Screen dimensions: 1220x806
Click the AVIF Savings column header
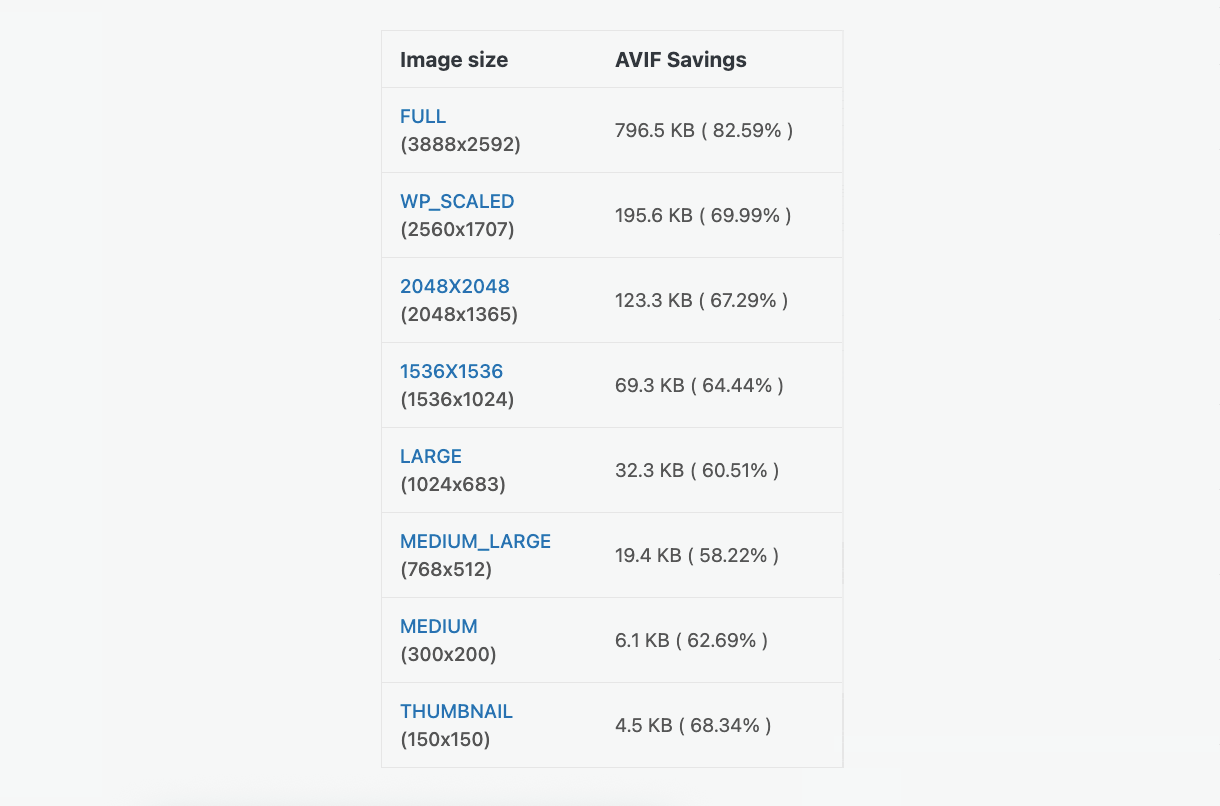(681, 59)
